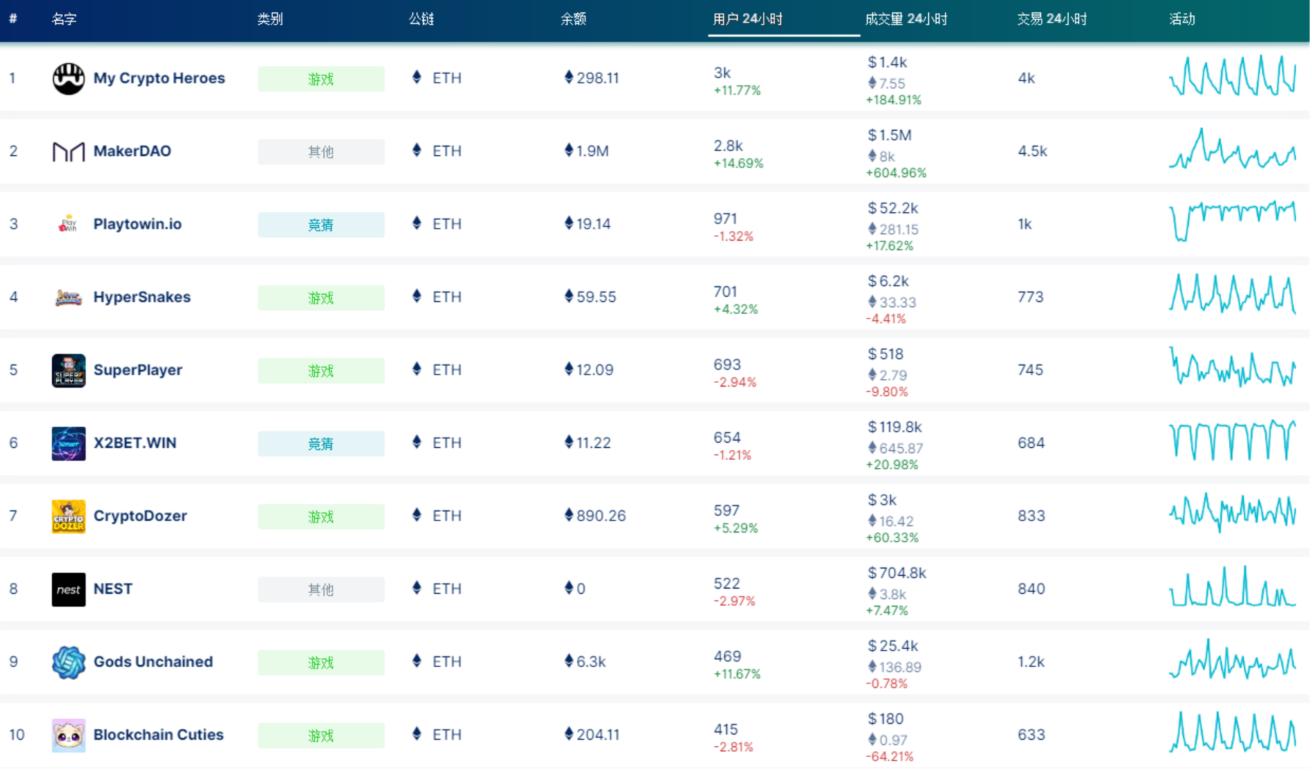
Task: Open the Gods Unchained project link
Action: pos(153,662)
